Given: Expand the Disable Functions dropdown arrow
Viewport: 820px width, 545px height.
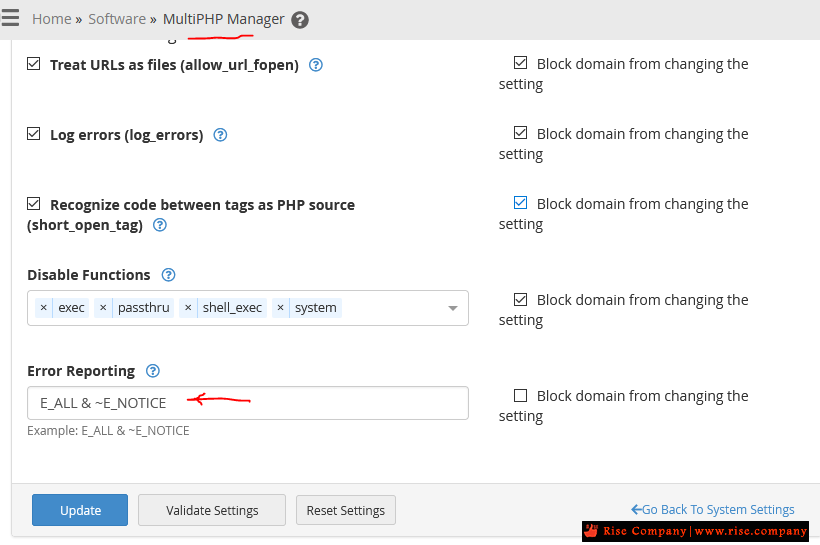Looking at the screenshot, I should click(x=453, y=308).
